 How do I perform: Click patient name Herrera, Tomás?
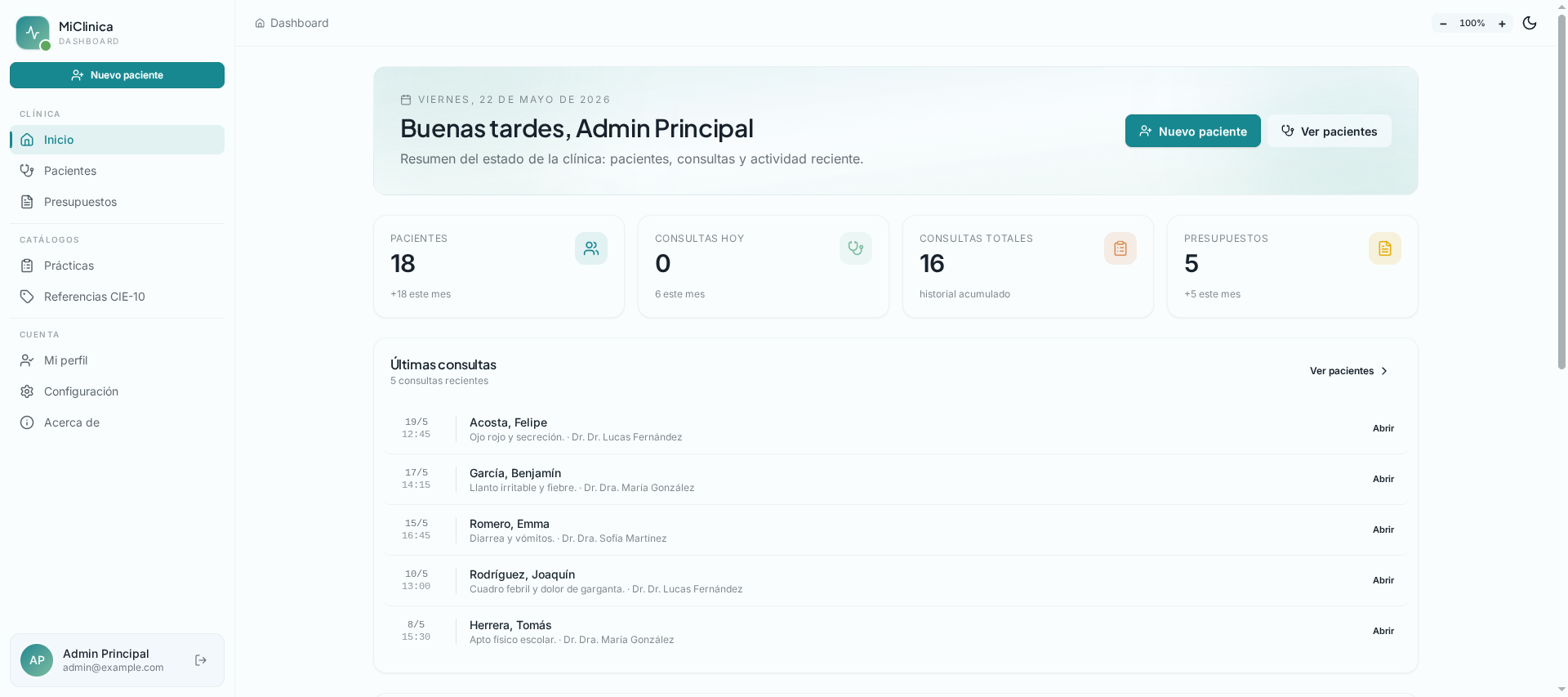(x=510, y=625)
